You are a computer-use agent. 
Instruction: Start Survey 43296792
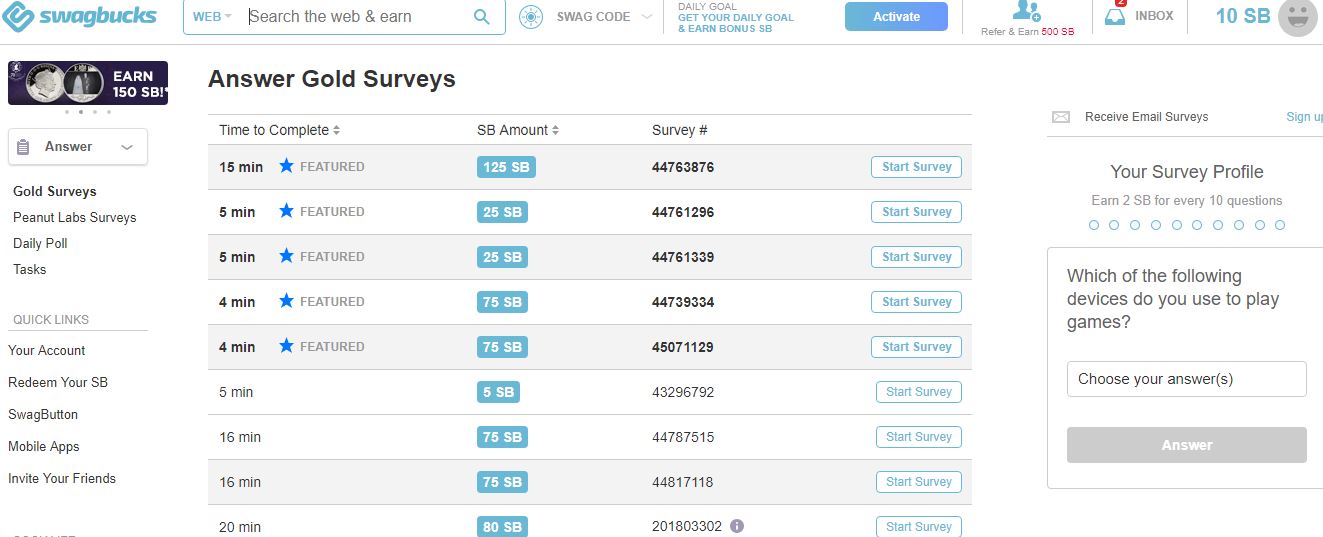pos(918,392)
